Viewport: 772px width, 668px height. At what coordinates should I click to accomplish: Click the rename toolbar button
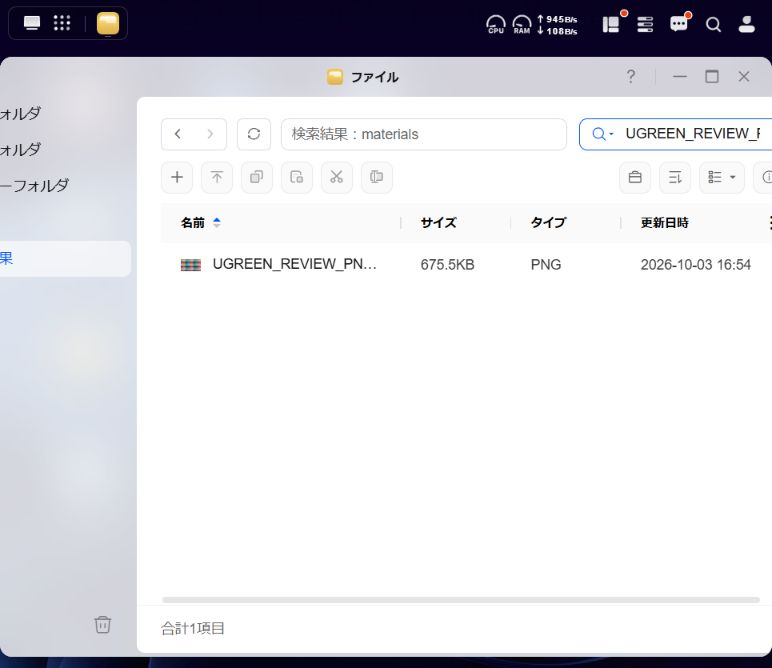point(376,177)
